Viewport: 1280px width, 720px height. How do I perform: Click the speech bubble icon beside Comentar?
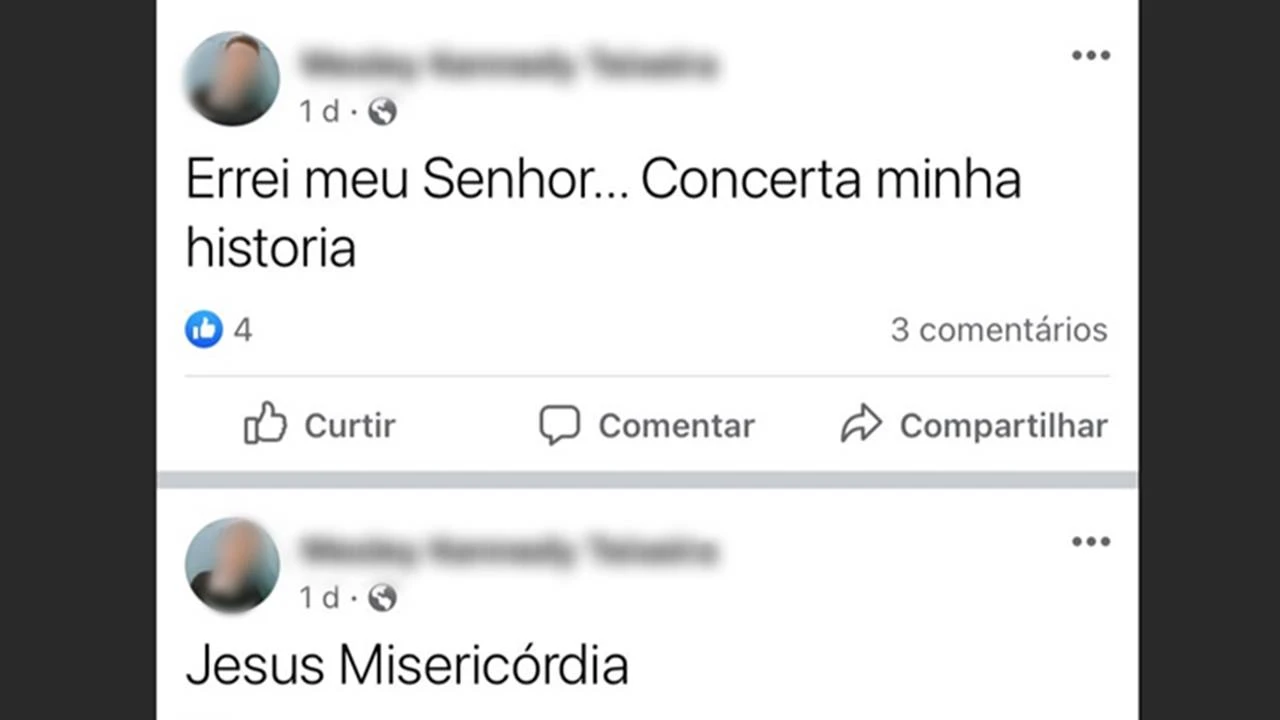[x=559, y=425]
